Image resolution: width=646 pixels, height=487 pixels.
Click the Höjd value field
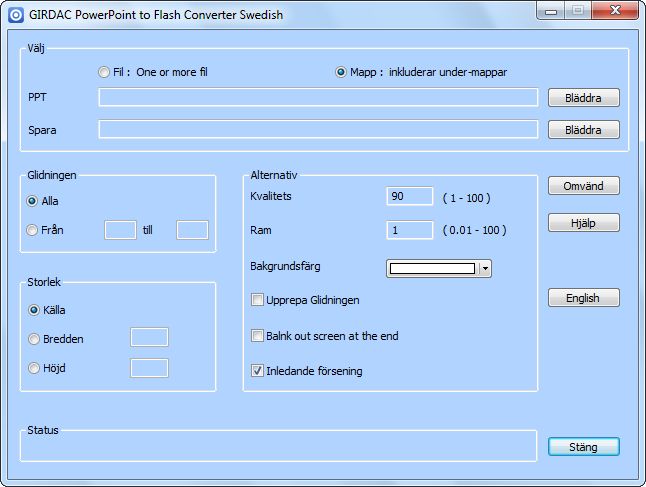click(149, 368)
